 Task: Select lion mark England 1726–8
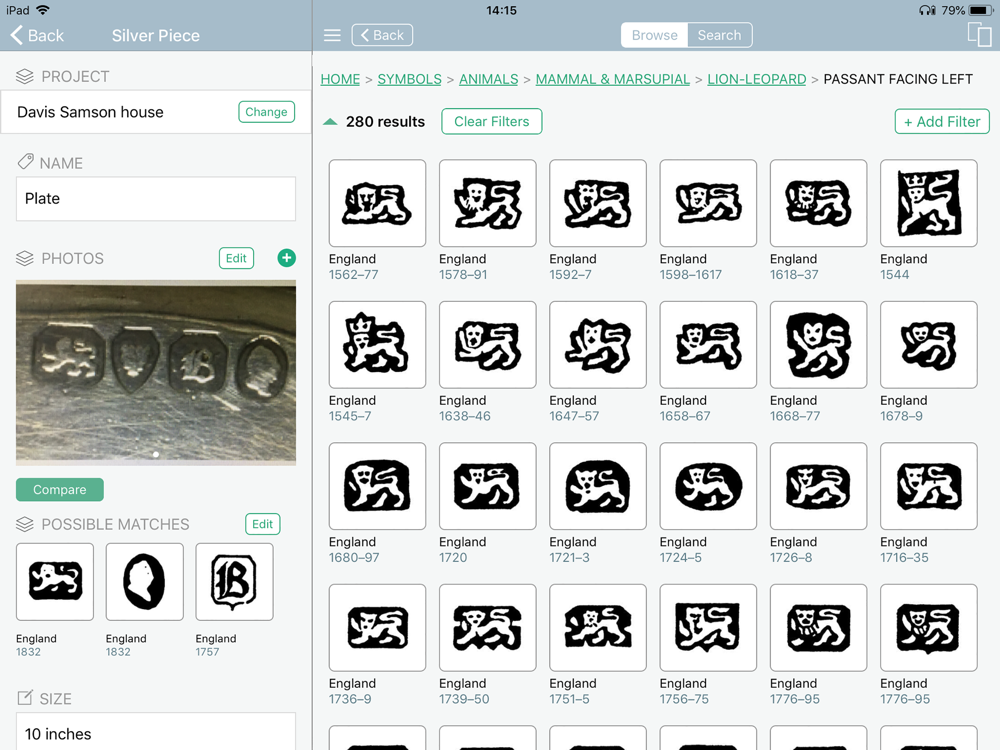coord(818,486)
